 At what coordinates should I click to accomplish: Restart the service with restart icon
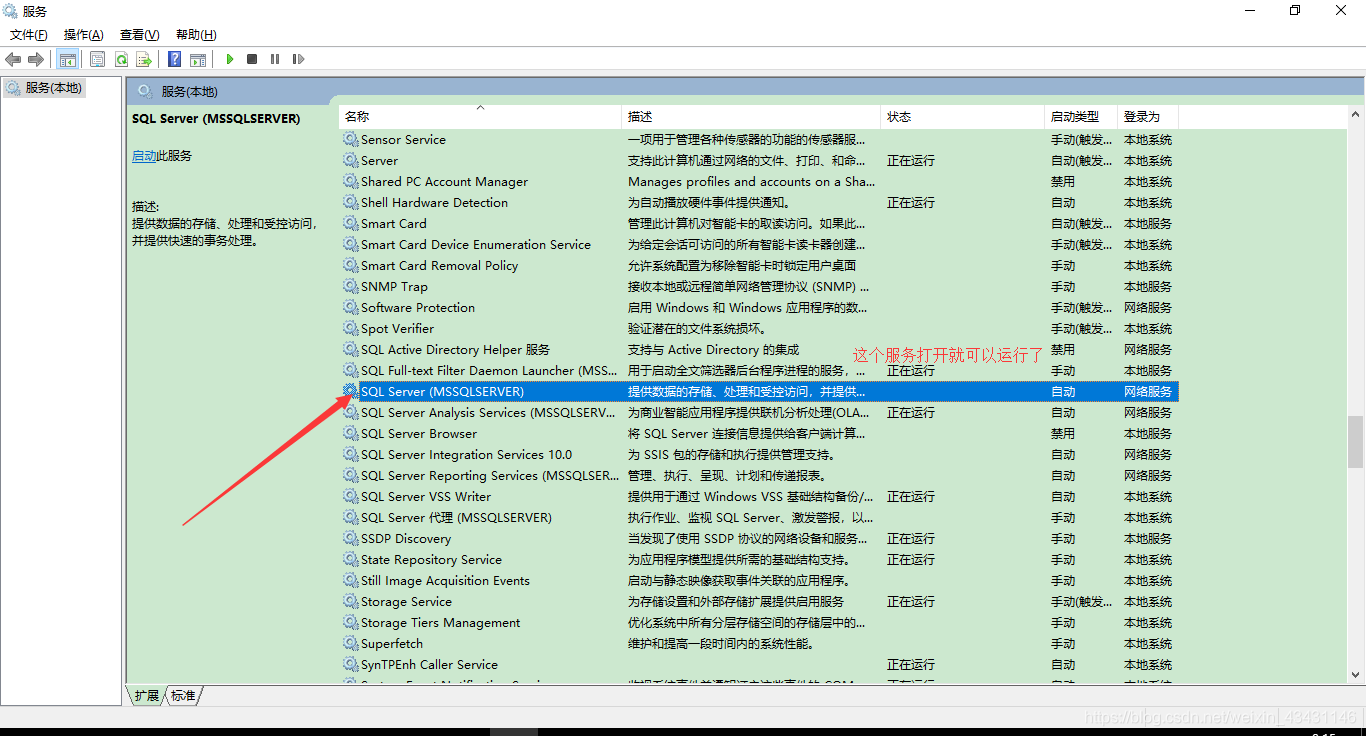[x=298, y=59]
